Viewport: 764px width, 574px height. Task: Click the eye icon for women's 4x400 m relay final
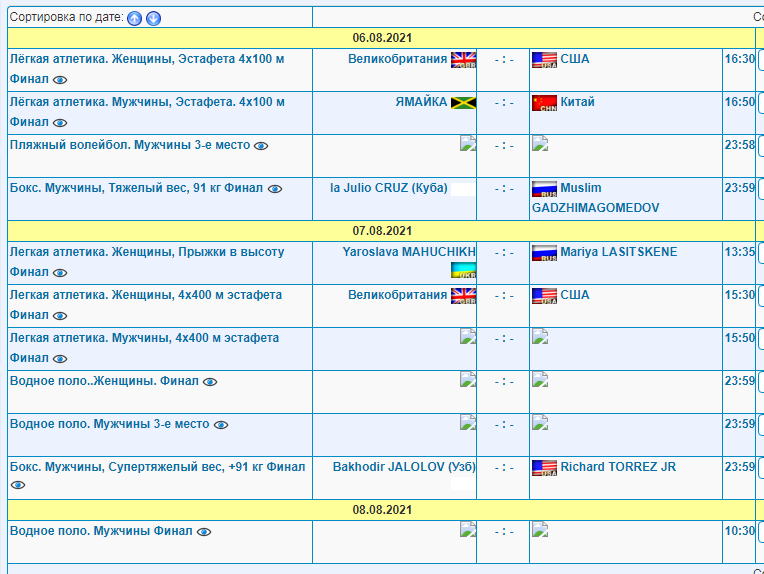pos(60,316)
